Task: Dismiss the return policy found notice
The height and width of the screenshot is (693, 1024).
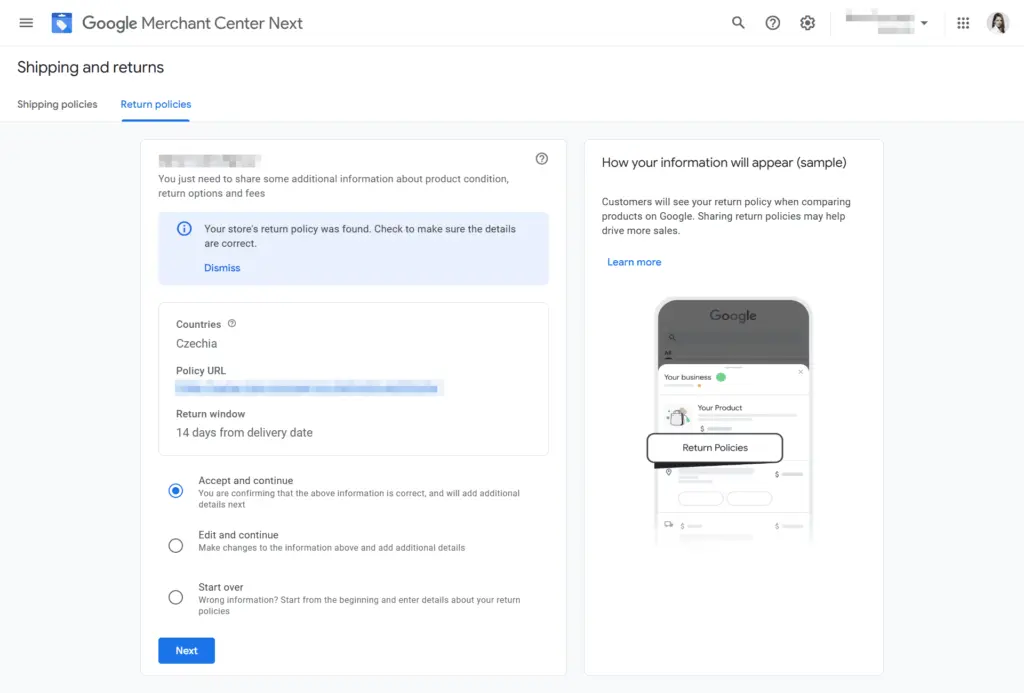Action: (x=222, y=268)
